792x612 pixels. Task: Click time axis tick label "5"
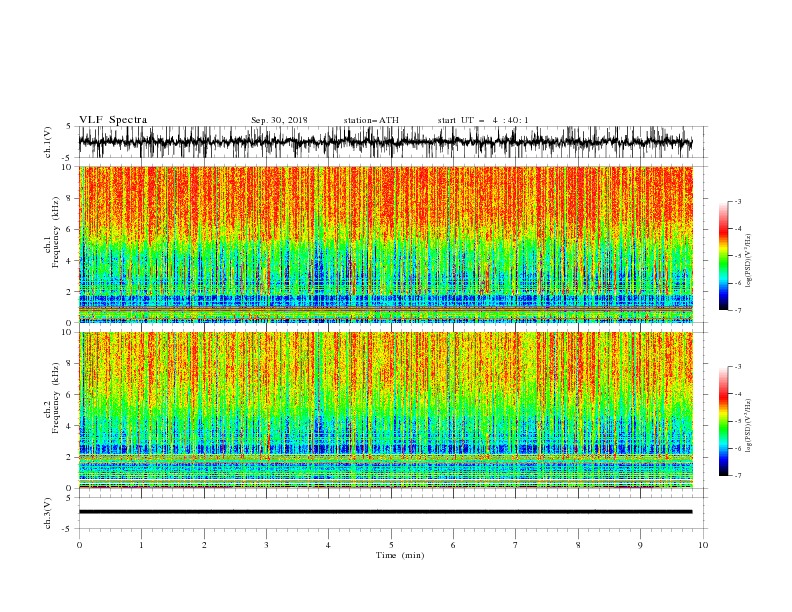click(391, 545)
